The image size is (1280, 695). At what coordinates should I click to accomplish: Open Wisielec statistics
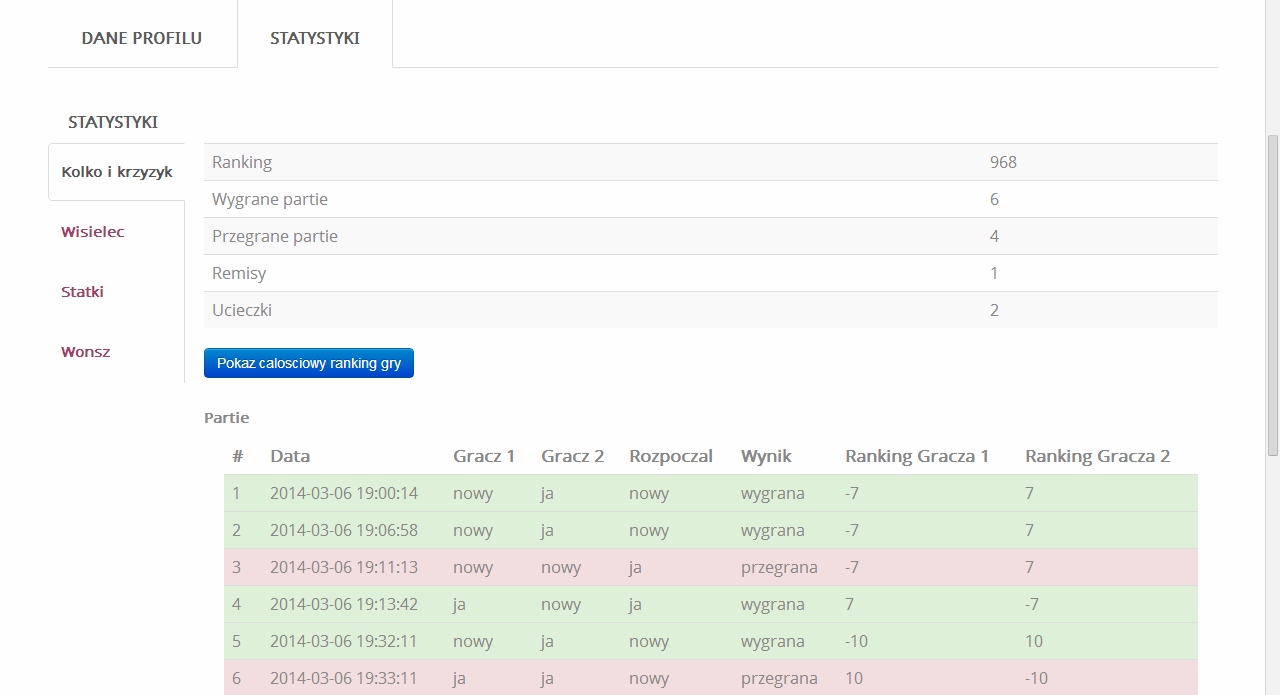coord(93,232)
